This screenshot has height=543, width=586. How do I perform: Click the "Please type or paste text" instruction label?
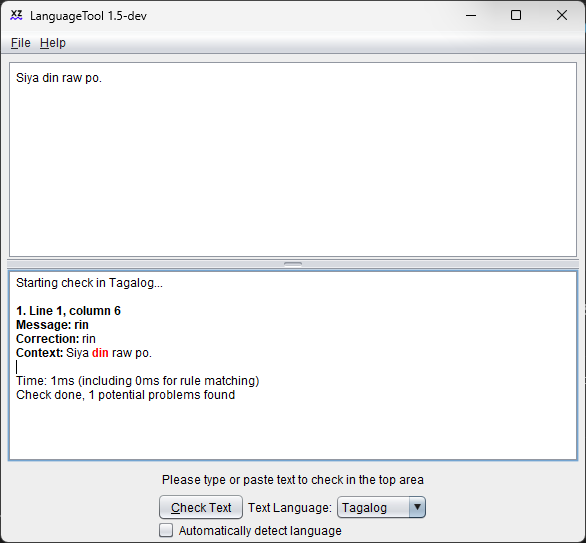point(293,480)
